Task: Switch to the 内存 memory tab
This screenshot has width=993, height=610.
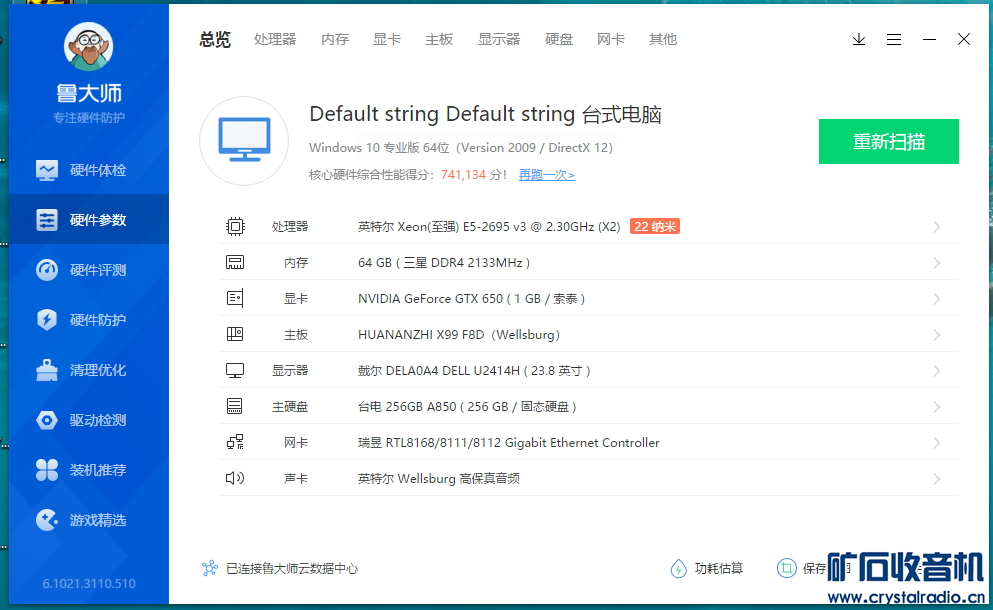Action: (x=335, y=40)
